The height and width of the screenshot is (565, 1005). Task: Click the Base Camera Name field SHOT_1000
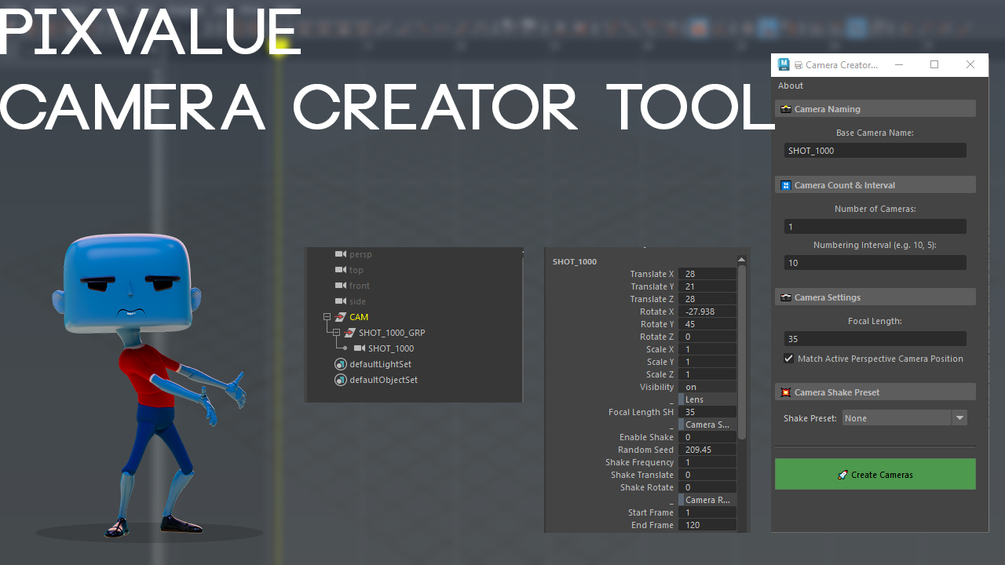coord(875,151)
